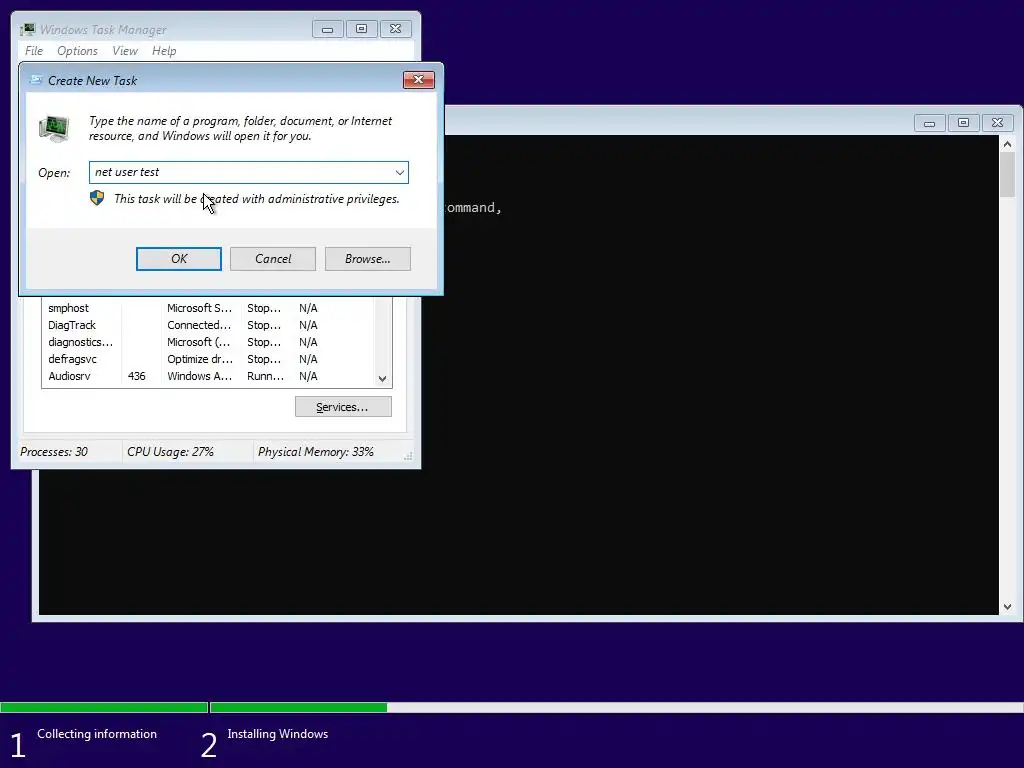Click command prompt scroll up arrow

click(x=1007, y=144)
